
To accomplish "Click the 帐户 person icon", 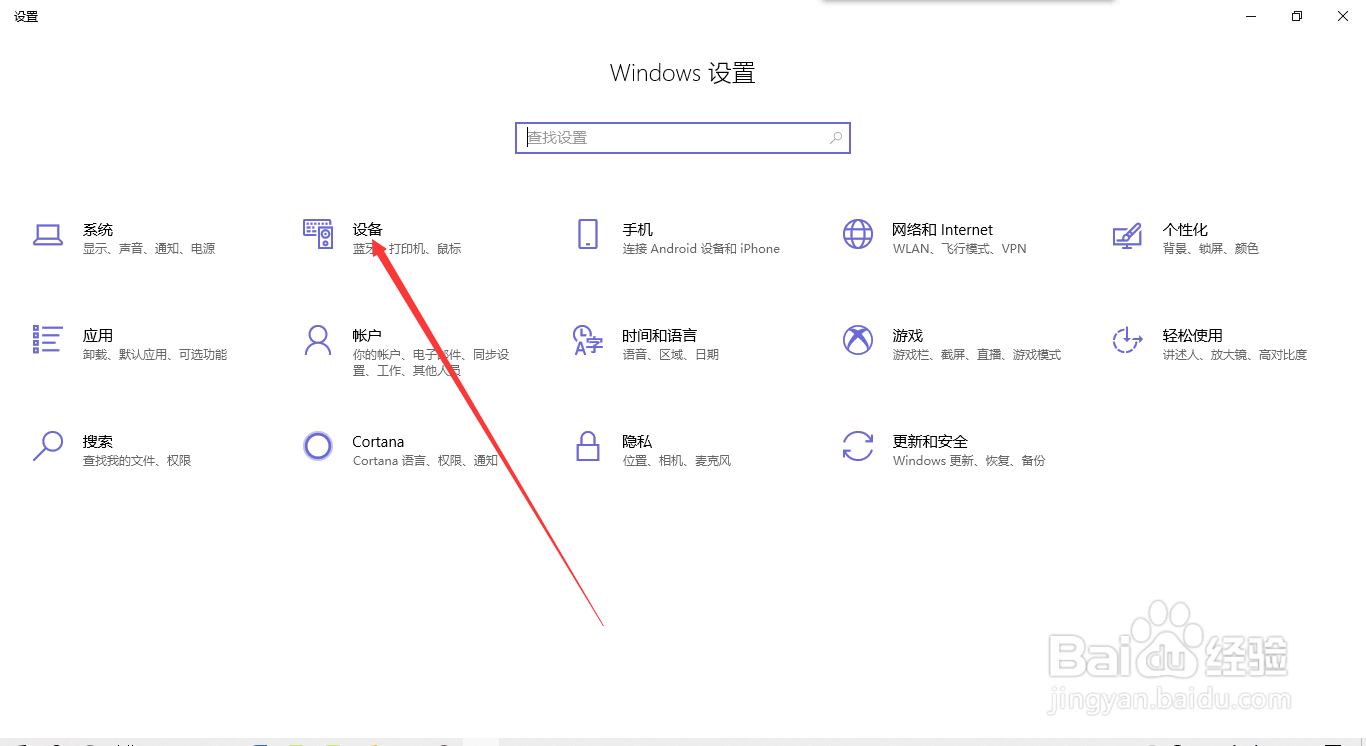I will (x=318, y=340).
